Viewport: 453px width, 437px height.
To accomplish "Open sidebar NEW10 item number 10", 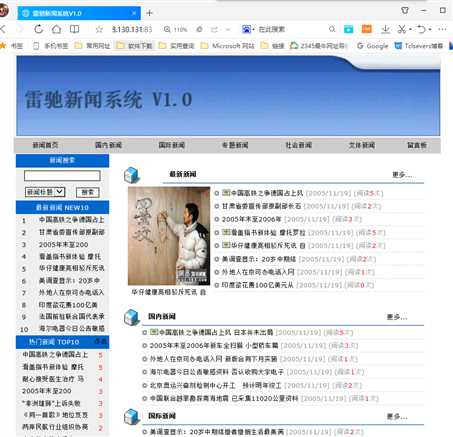I will tap(72, 328).
